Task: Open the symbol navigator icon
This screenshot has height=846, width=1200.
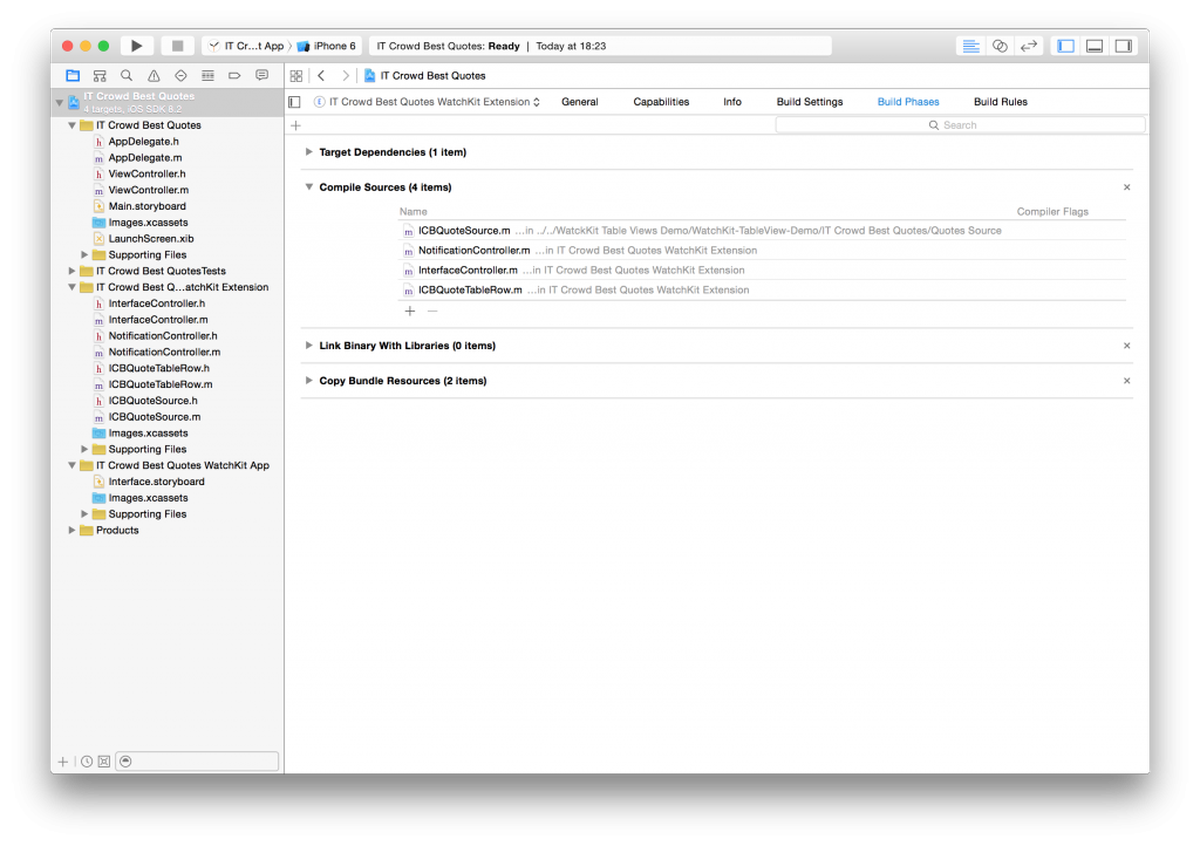Action: (99, 75)
